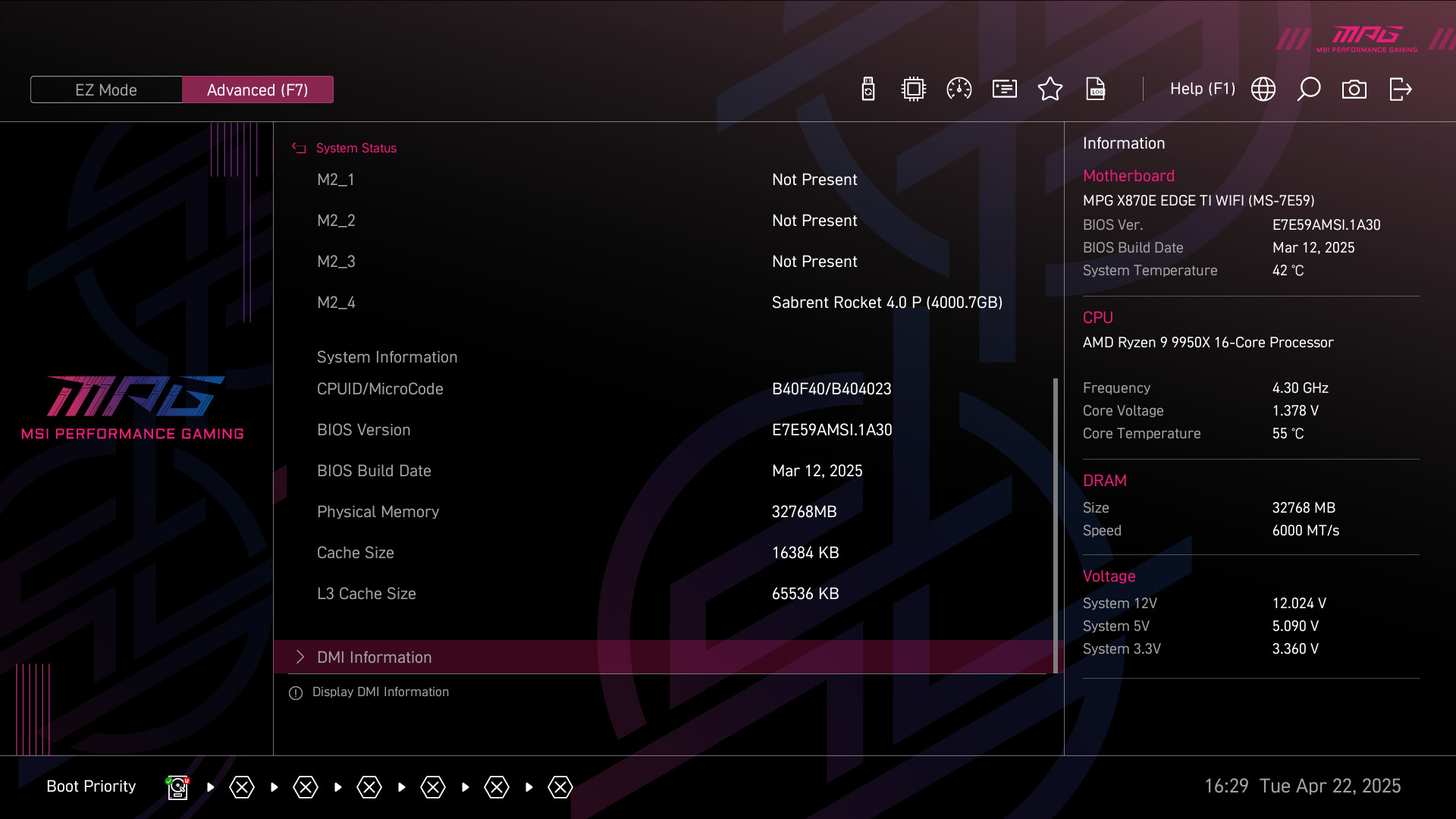
Task: Select the M2_3 row label
Action: tap(336, 262)
